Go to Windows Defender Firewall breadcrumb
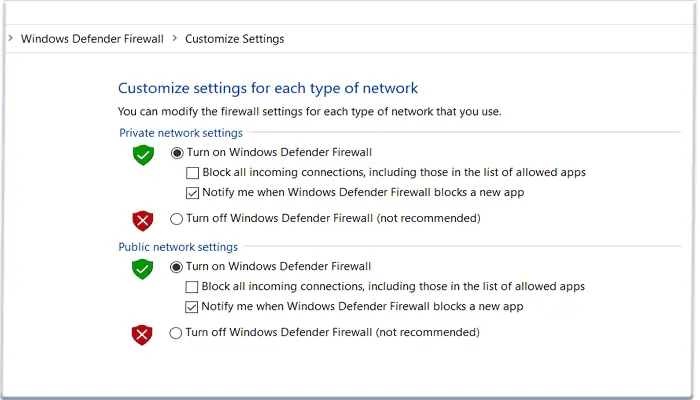 click(x=92, y=39)
